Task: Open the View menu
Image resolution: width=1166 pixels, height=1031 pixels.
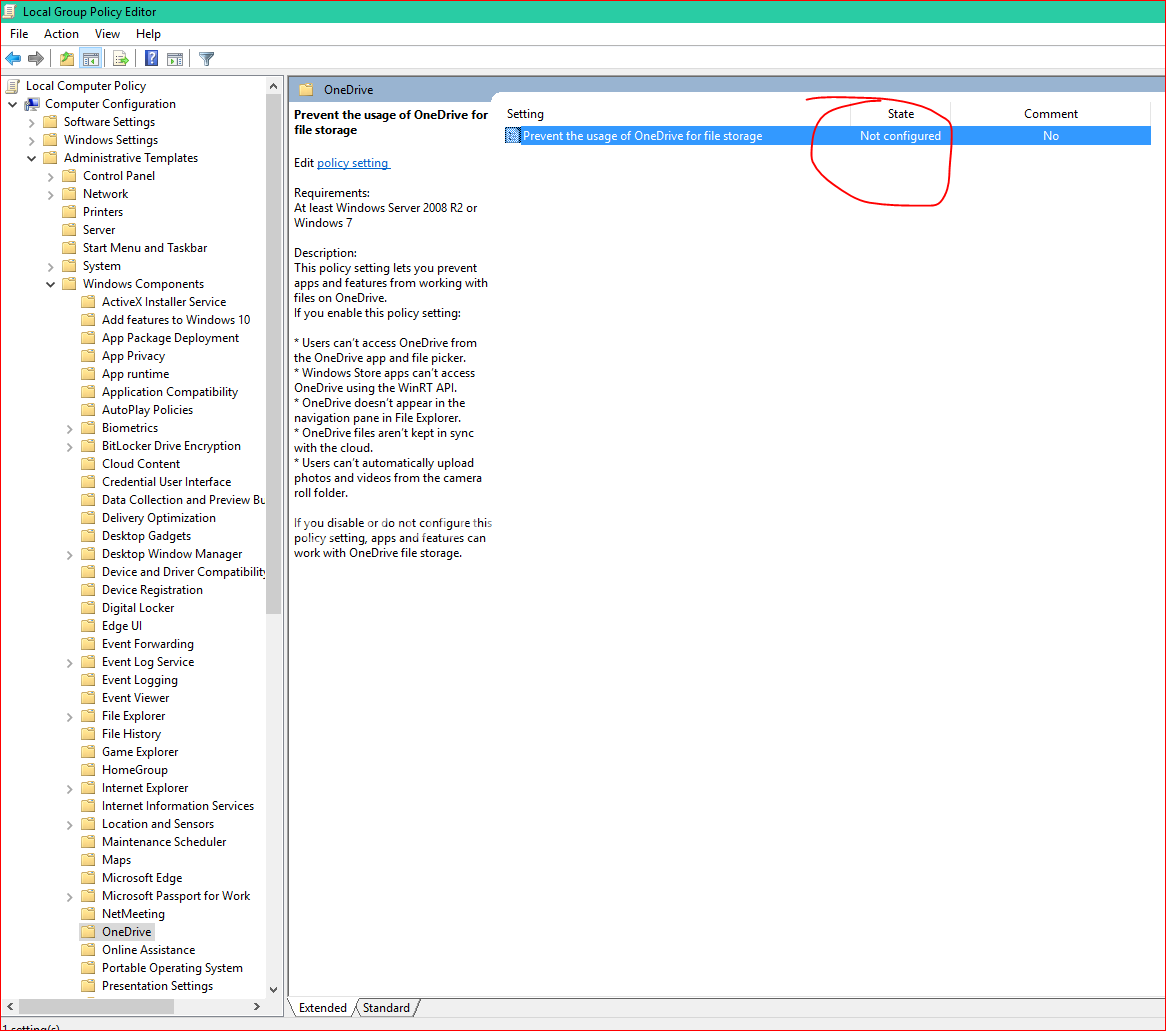Action: point(107,34)
